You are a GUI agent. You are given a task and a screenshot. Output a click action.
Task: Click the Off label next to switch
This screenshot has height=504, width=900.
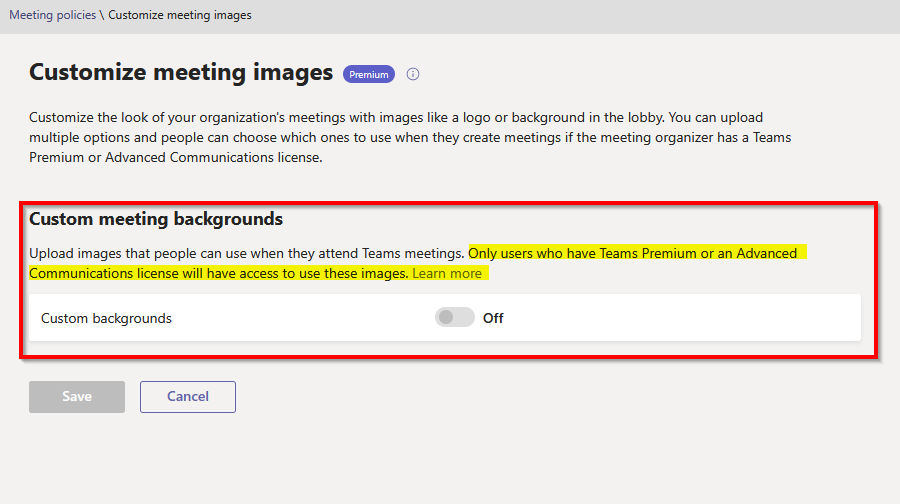(x=493, y=318)
